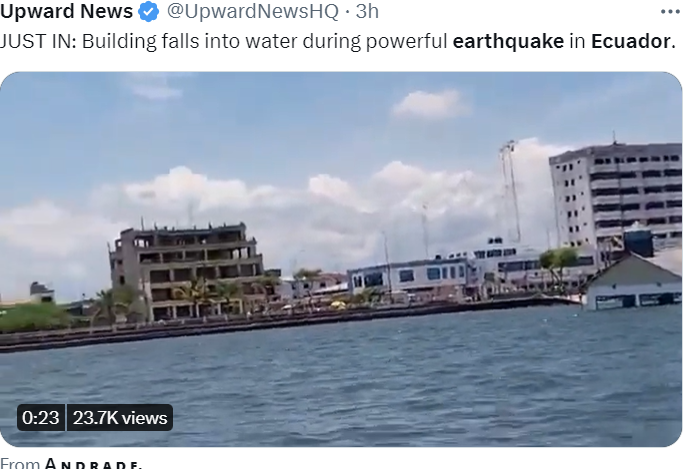Open the Andrade source link below the video
The image size is (693, 469).
pos(93,465)
